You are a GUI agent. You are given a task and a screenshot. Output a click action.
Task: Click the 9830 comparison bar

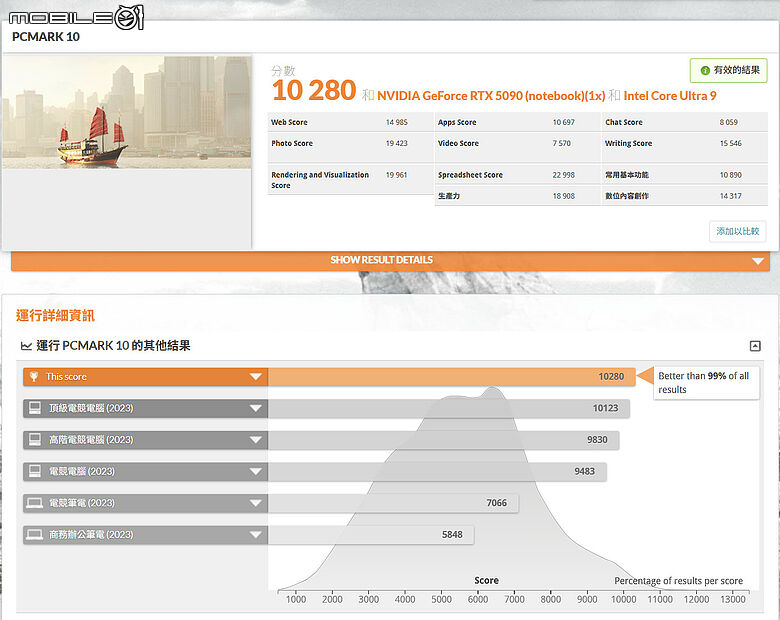tap(444, 440)
